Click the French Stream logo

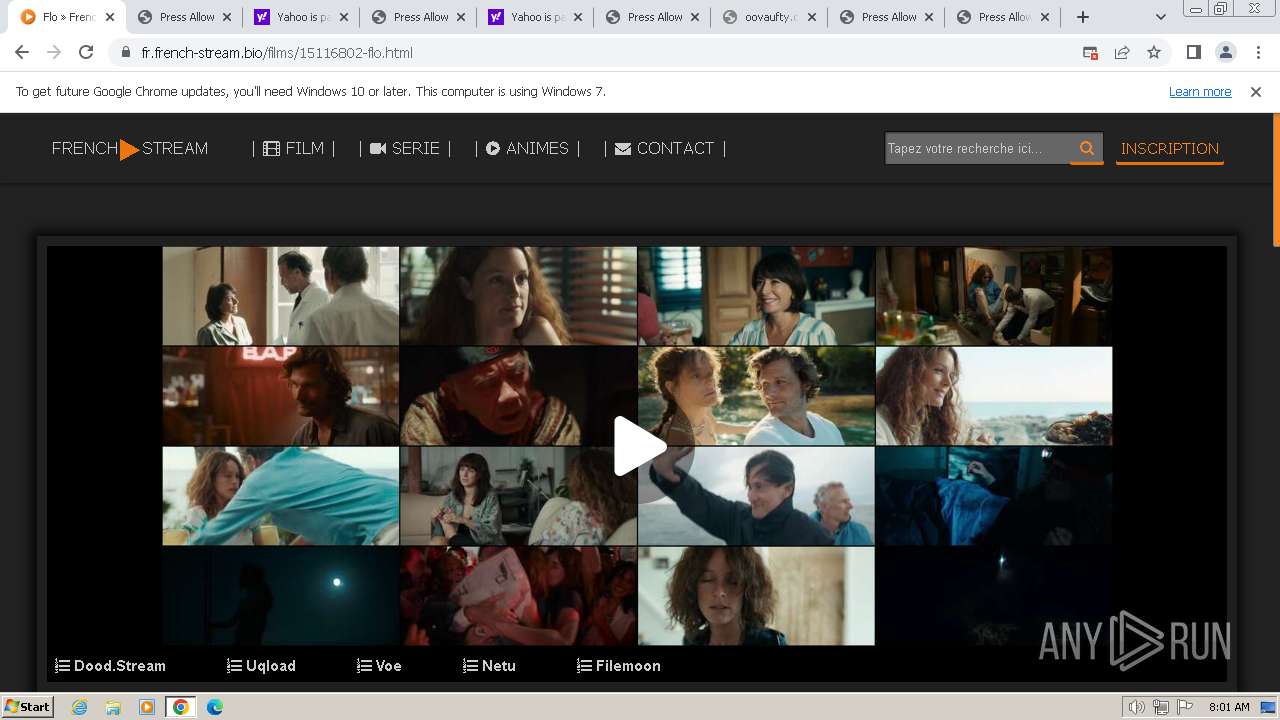tap(130, 149)
